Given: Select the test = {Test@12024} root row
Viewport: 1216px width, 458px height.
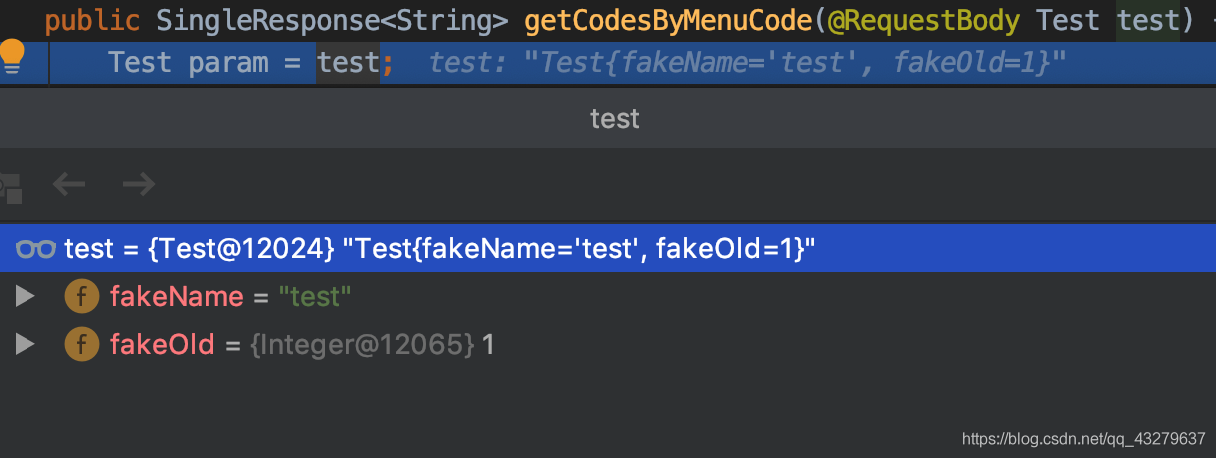Looking at the screenshot, I should [x=608, y=248].
